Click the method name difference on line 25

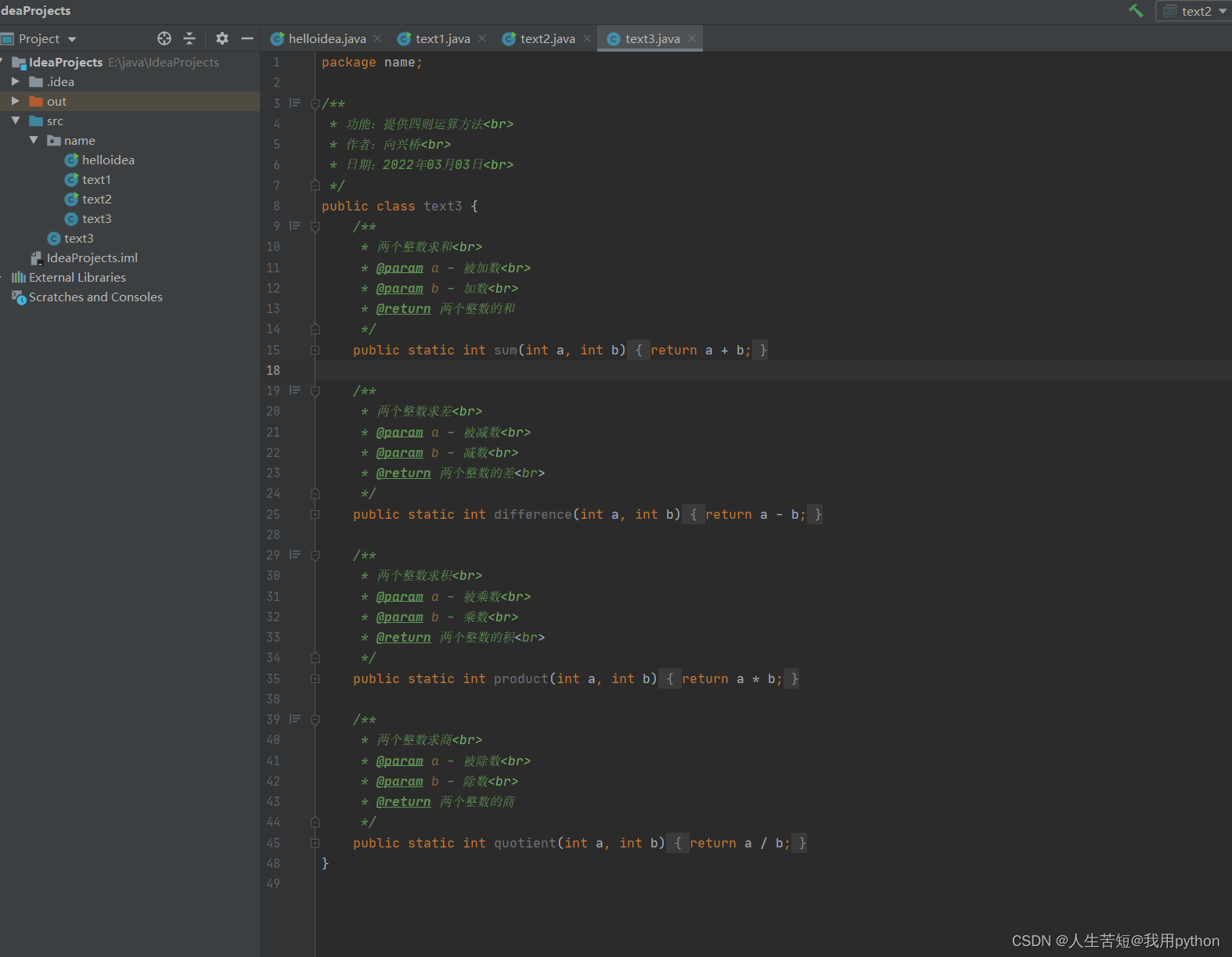click(533, 514)
